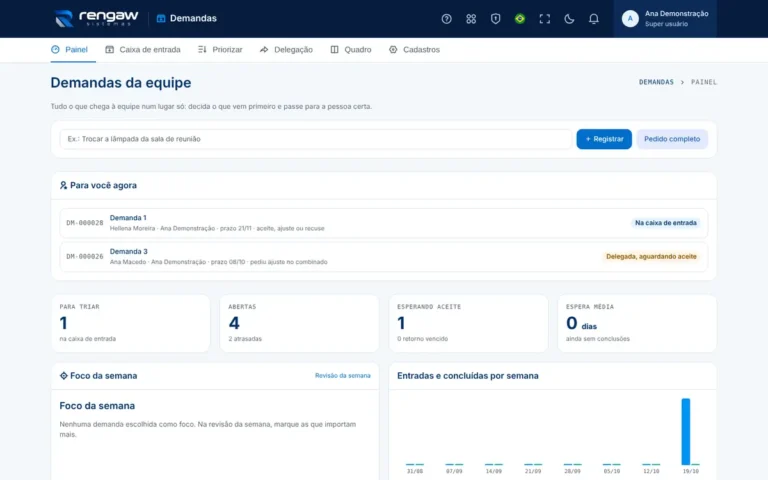This screenshot has width=768, height=480.
Task: Click the 12/10 chart axis label
Action: pyautogui.click(x=651, y=471)
